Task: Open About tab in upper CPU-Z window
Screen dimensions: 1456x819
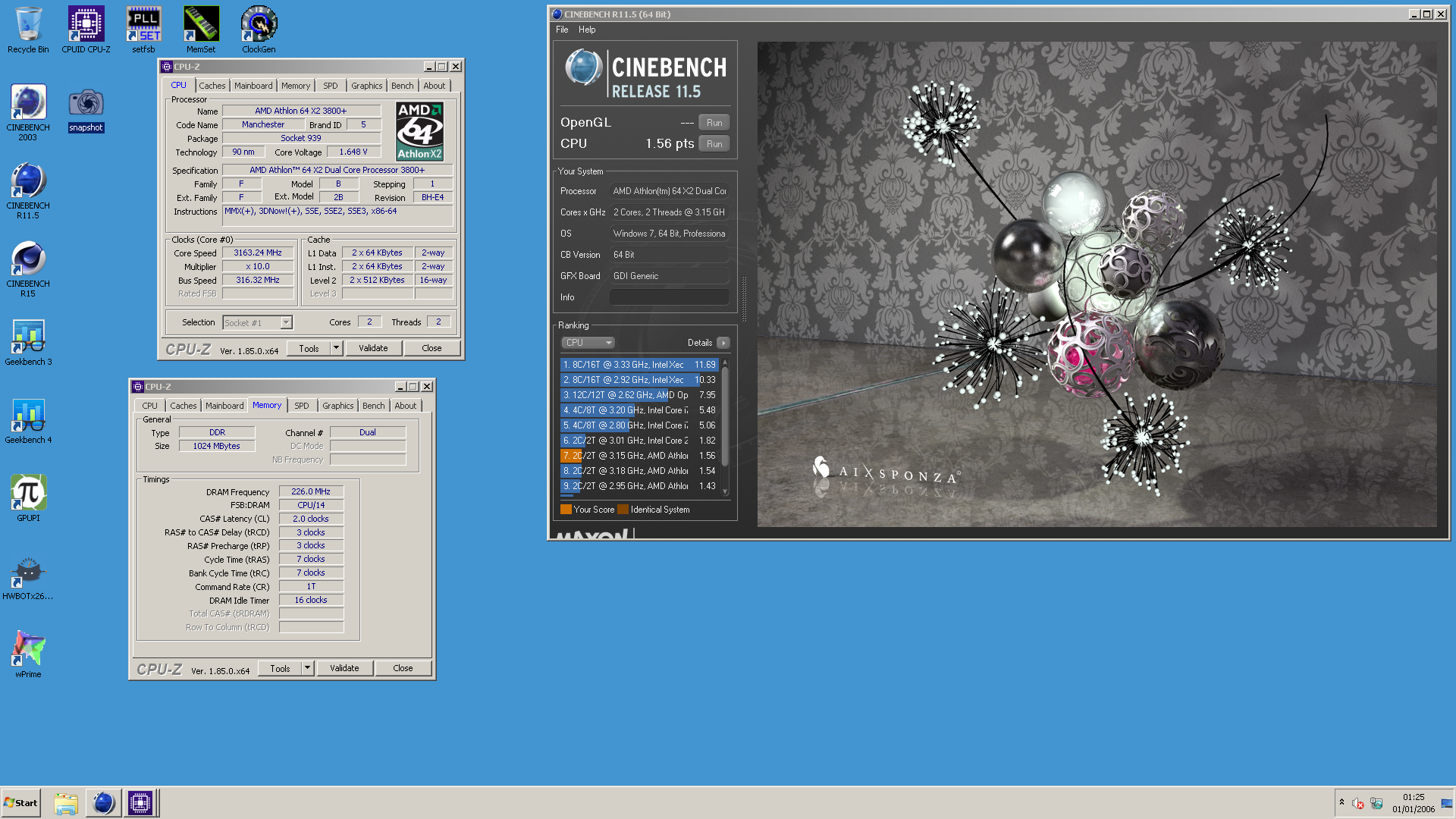Action: (x=435, y=86)
